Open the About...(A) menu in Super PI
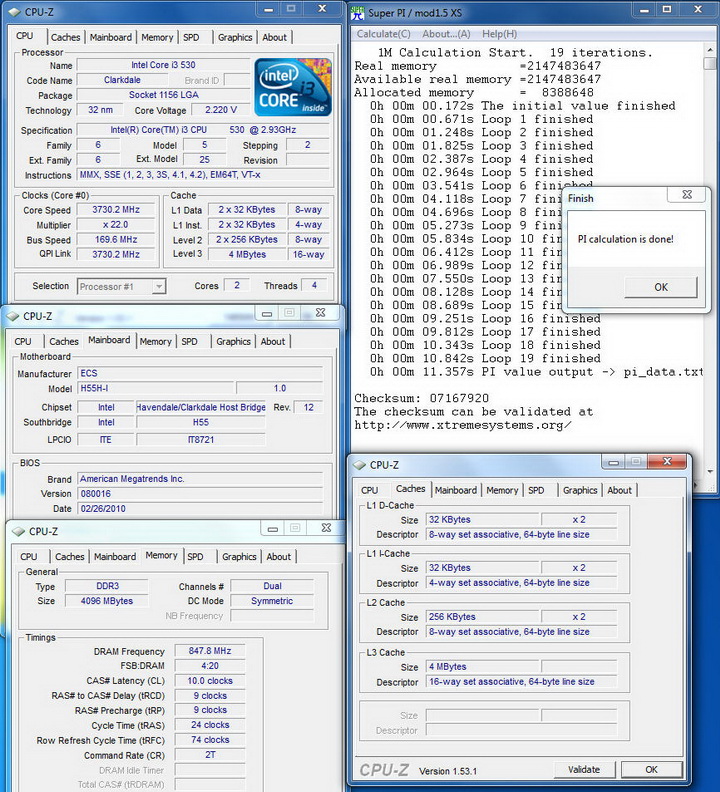 click(446, 34)
